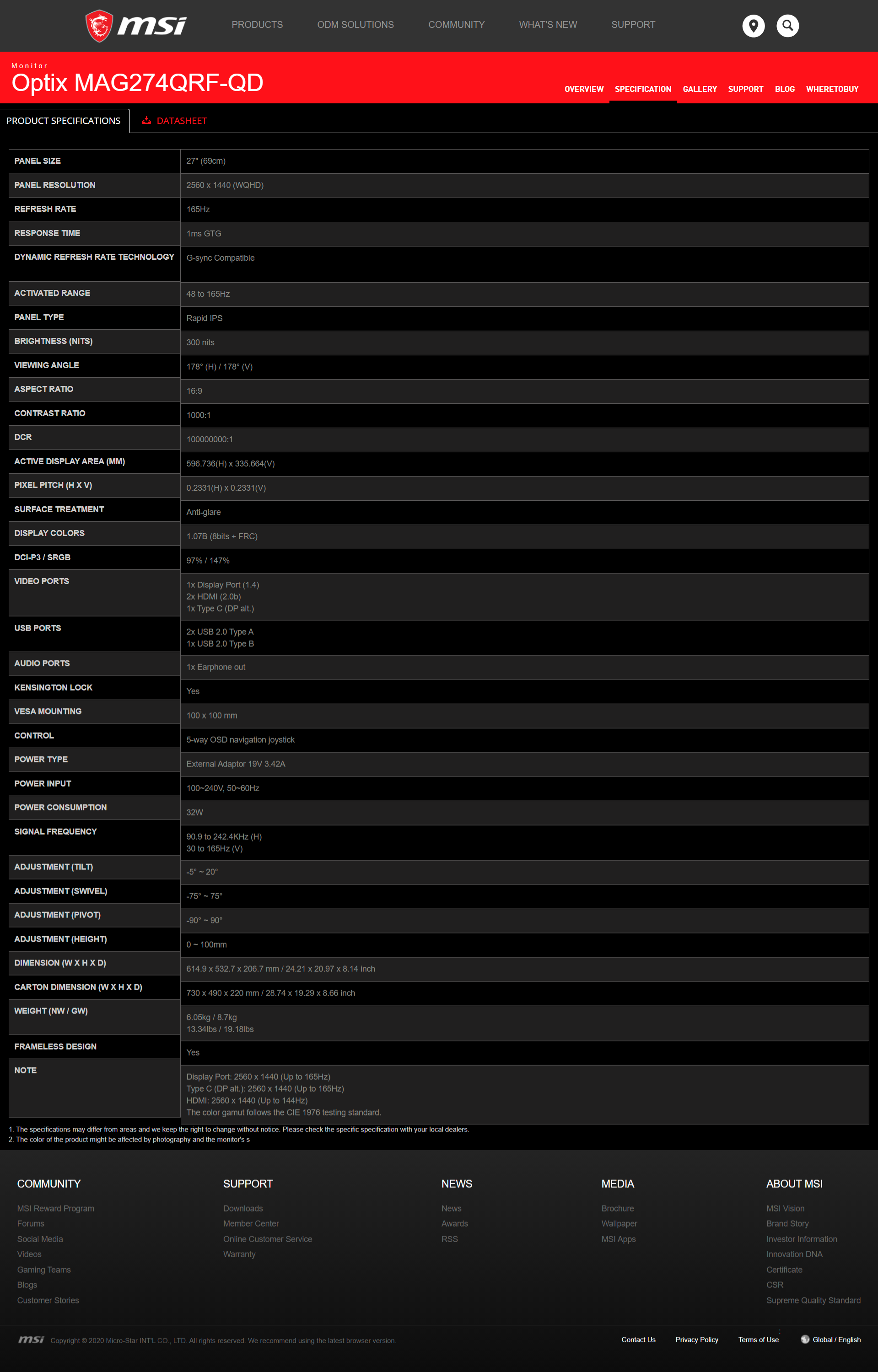Open the COMMUNITY top menu

[456, 25]
